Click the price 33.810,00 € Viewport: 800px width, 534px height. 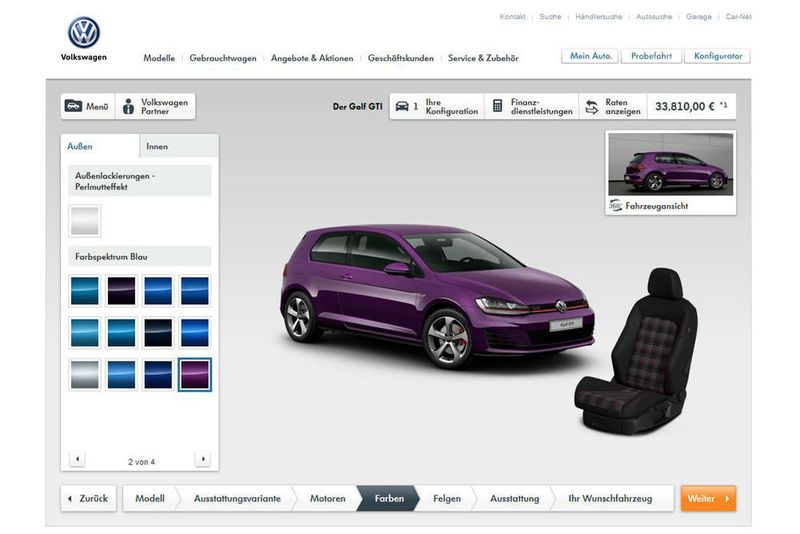[x=685, y=106]
